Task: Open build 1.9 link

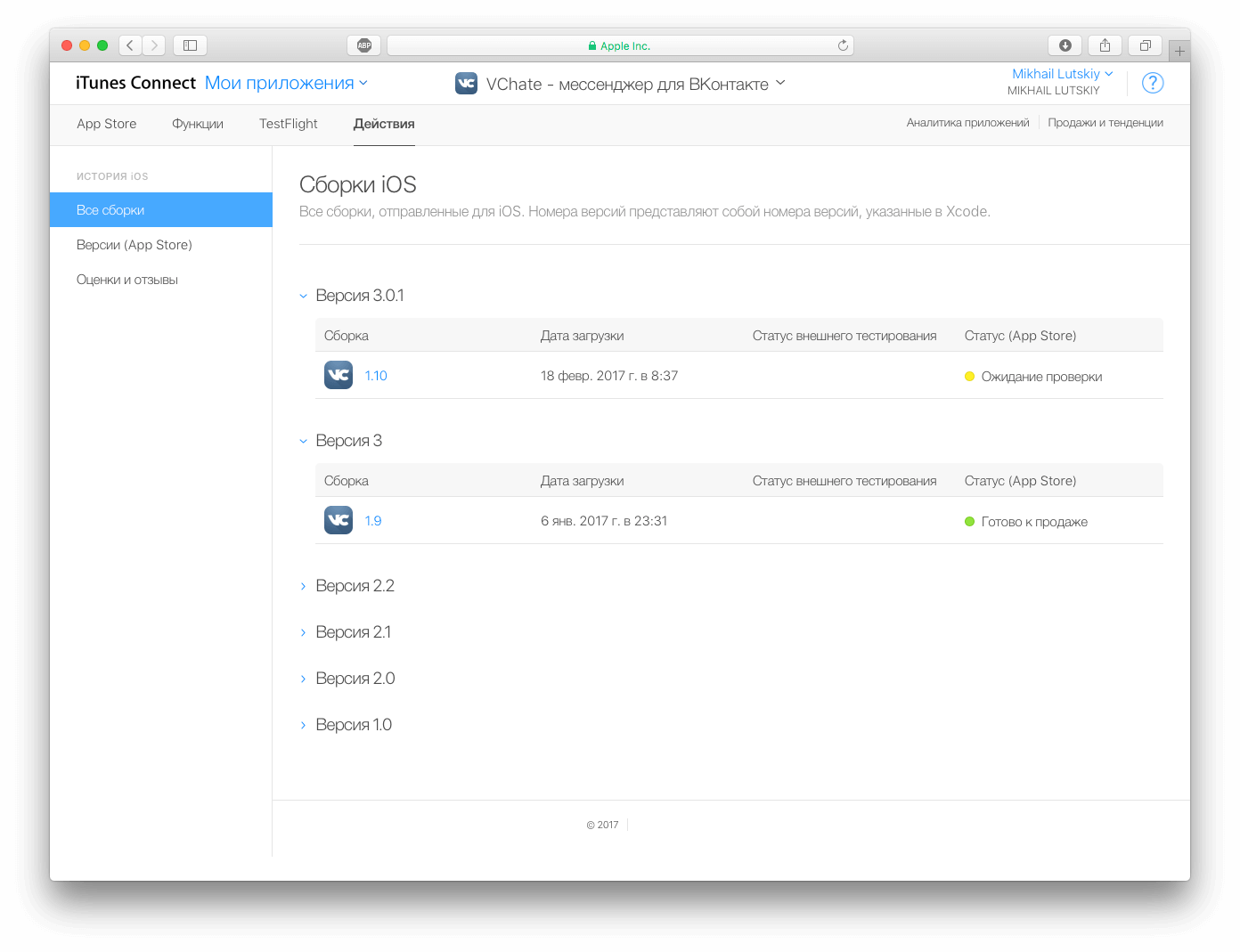Action: point(373,521)
